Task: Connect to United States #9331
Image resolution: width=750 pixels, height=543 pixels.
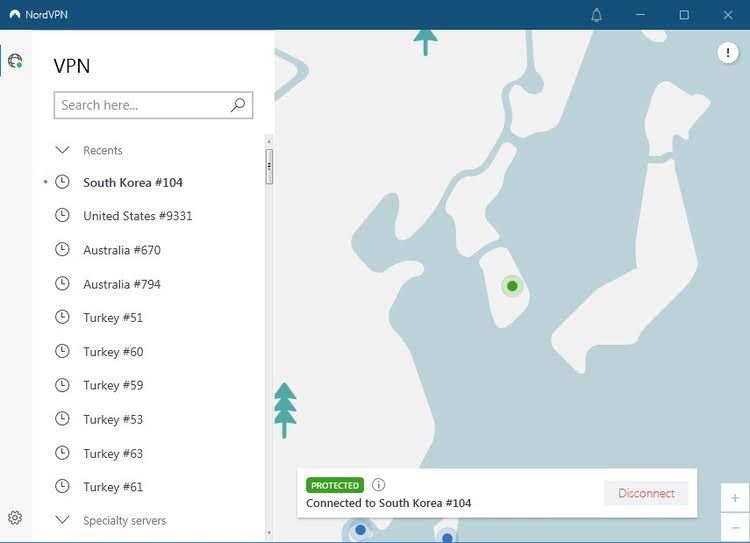Action: [x=138, y=216]
